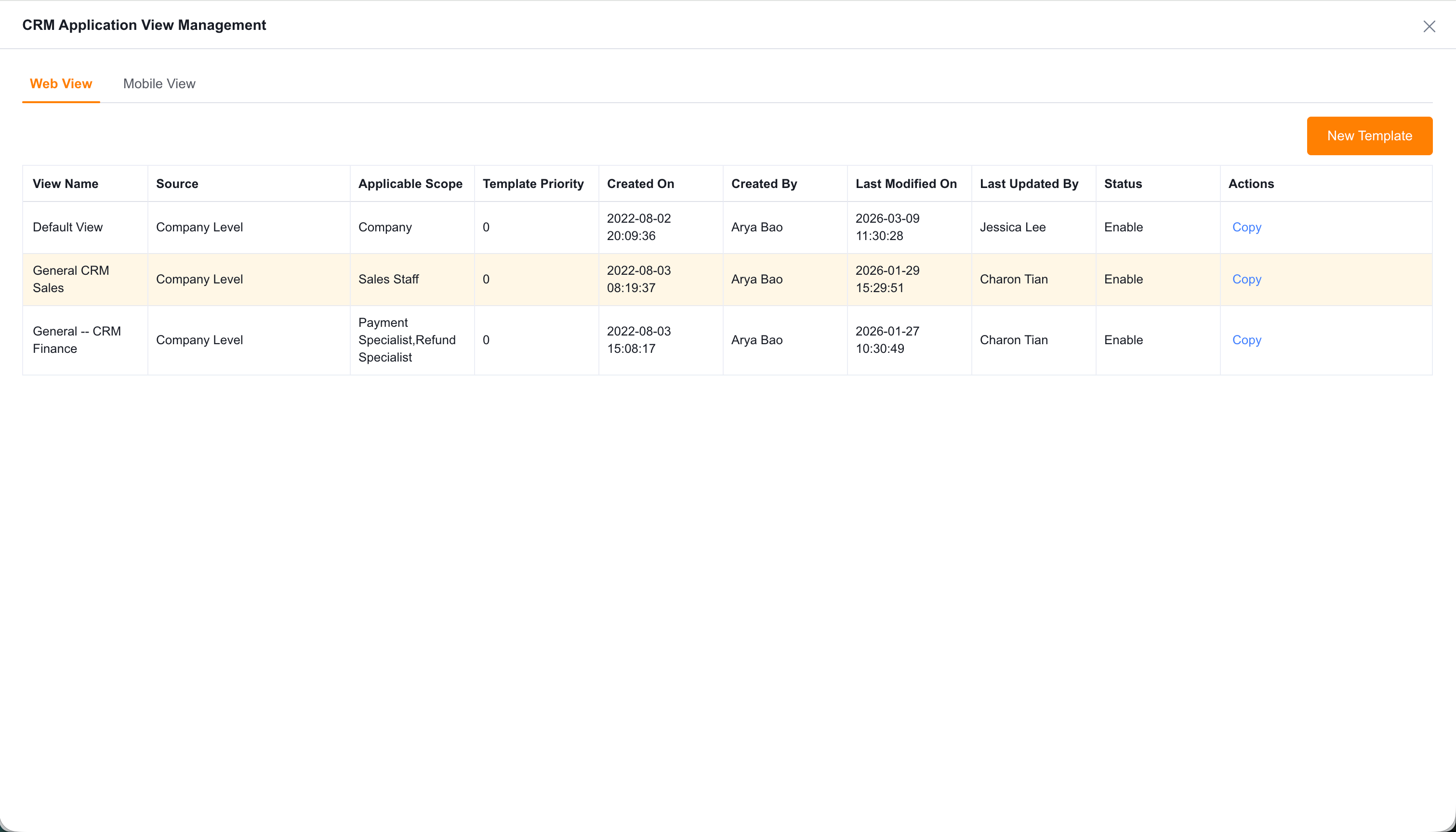Image resolution: width=1456 pixels, height=832 pixels.
Task: Click the Last Modified On column header
Action: pyautogui.click(x=910, y=184)
